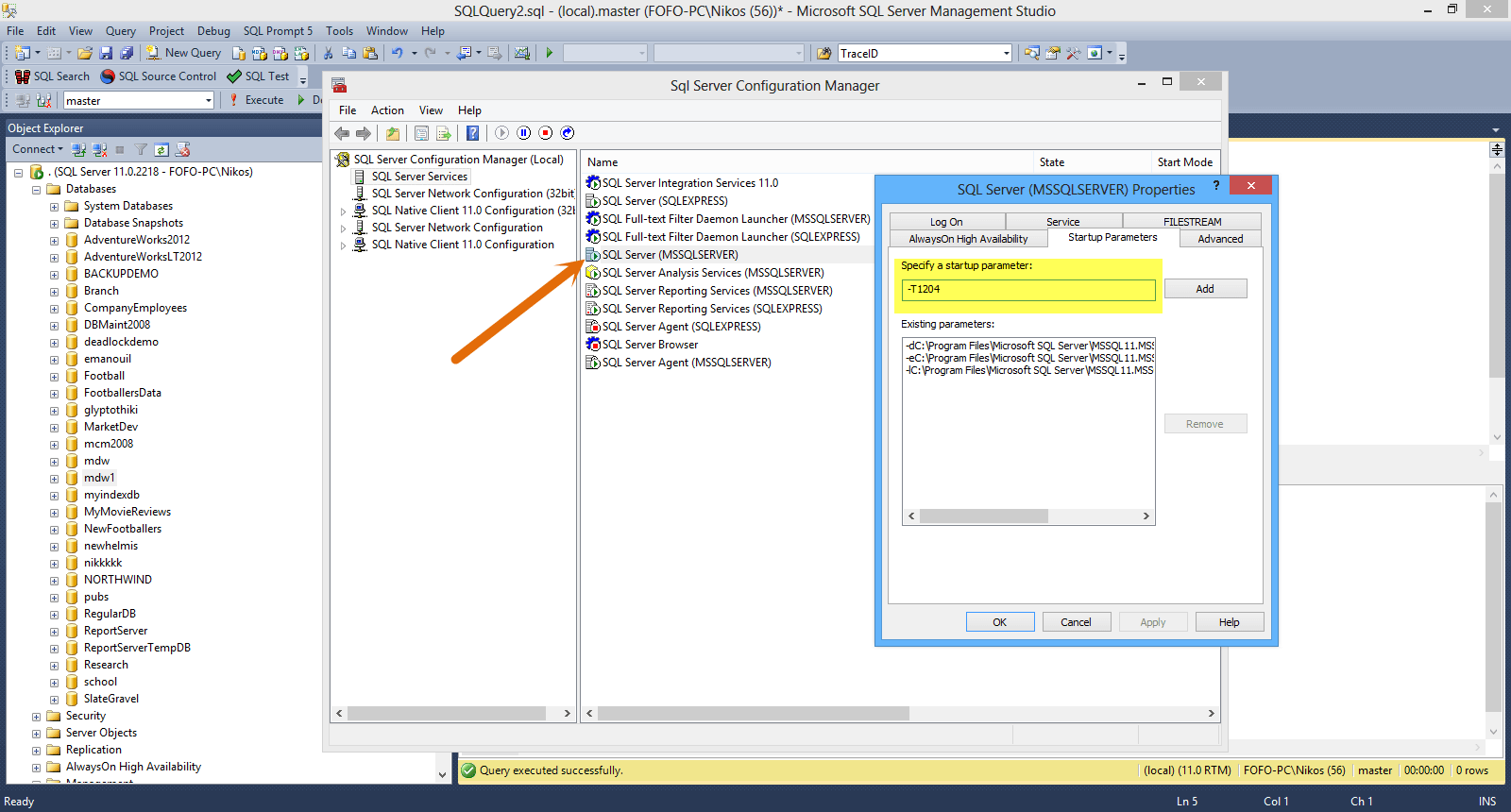
Task: Click the Object Explorer filter funnel icon
Action: 141,149
